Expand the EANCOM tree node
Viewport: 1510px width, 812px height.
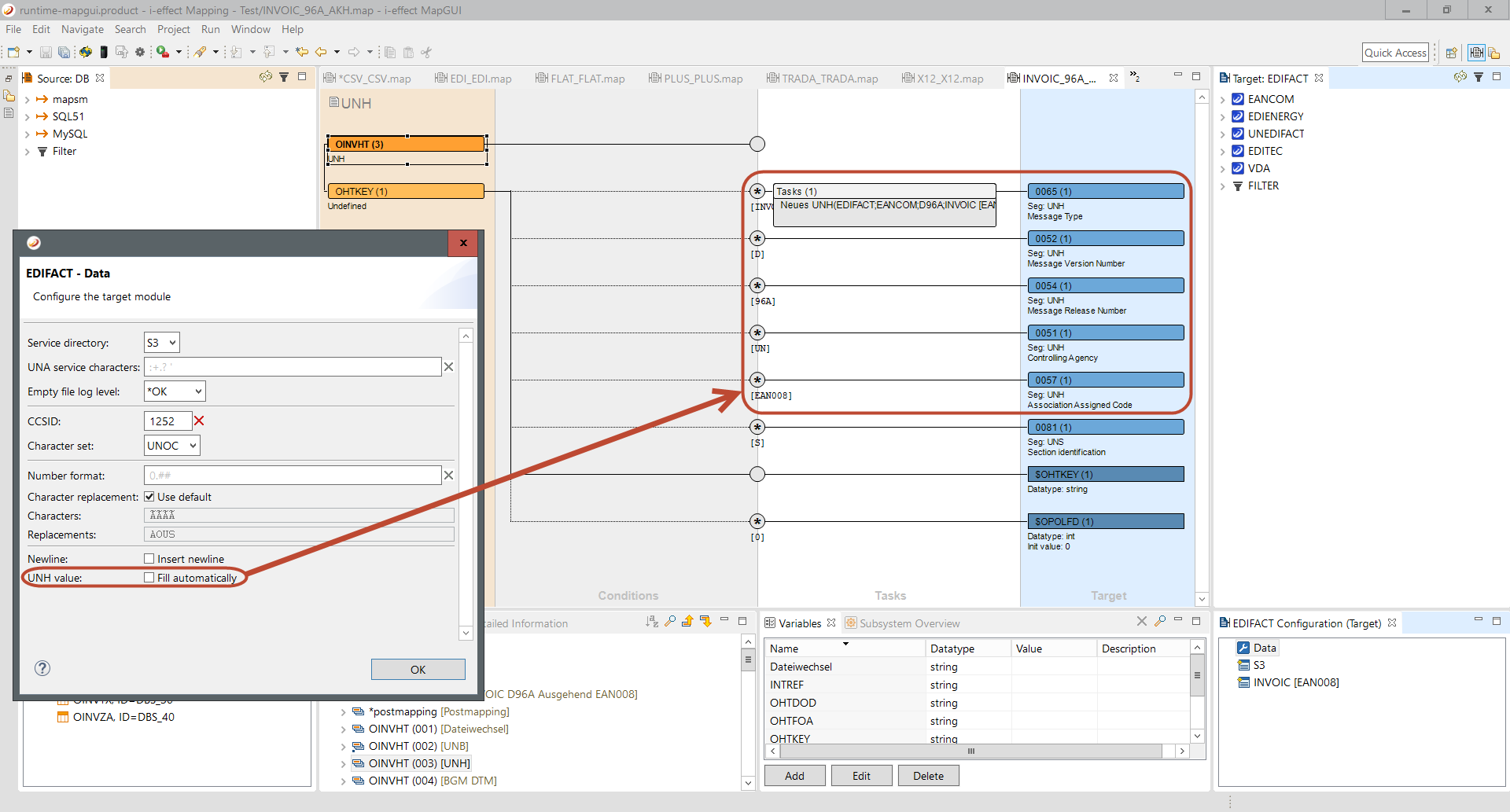coord(1223,100)
